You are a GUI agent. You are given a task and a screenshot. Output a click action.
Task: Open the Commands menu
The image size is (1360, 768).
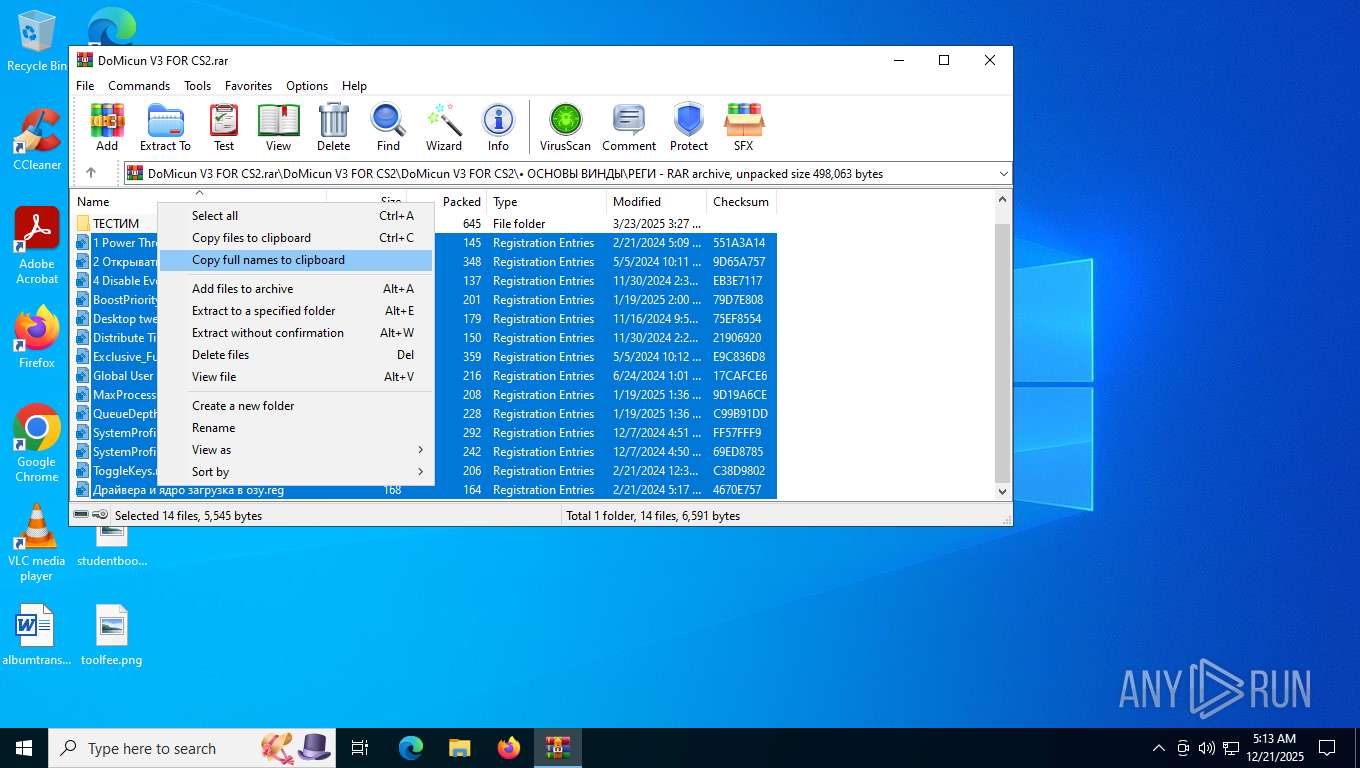tap(139, 86)
